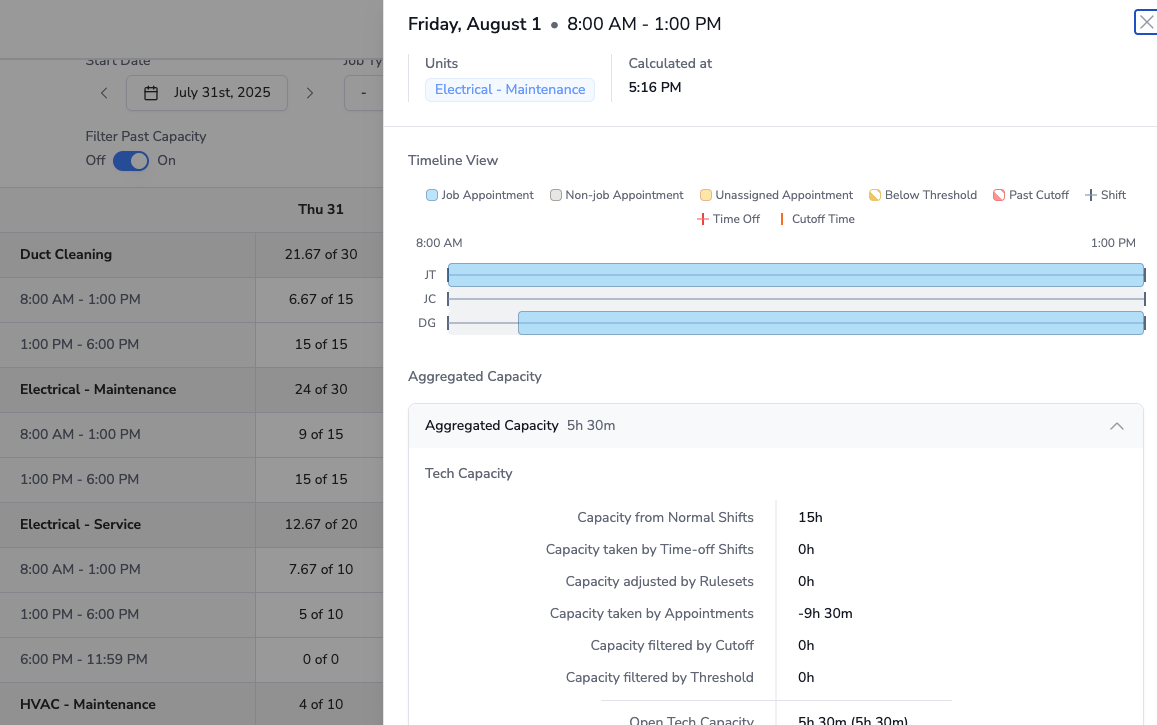
Task: Click the Time Off legend icon
Action: (x=703, y=219)
